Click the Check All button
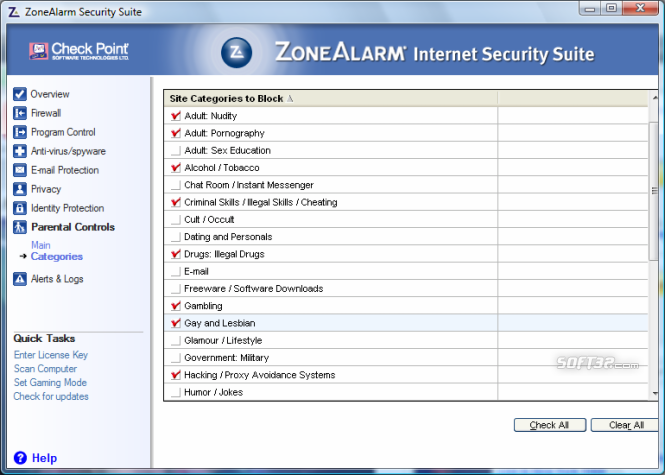665x475 pixels. pos(550,425)
